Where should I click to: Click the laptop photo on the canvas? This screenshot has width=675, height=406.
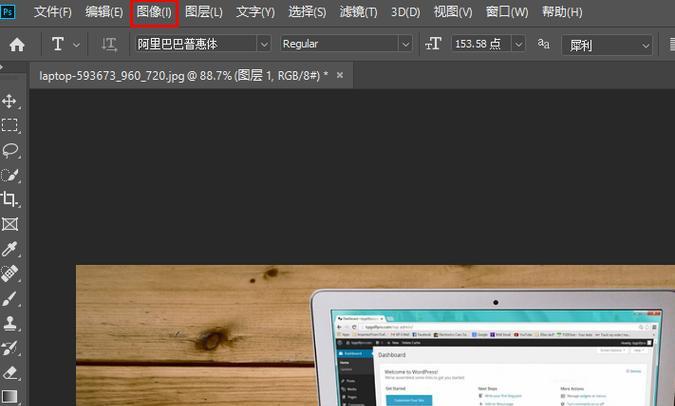[375, 335]
